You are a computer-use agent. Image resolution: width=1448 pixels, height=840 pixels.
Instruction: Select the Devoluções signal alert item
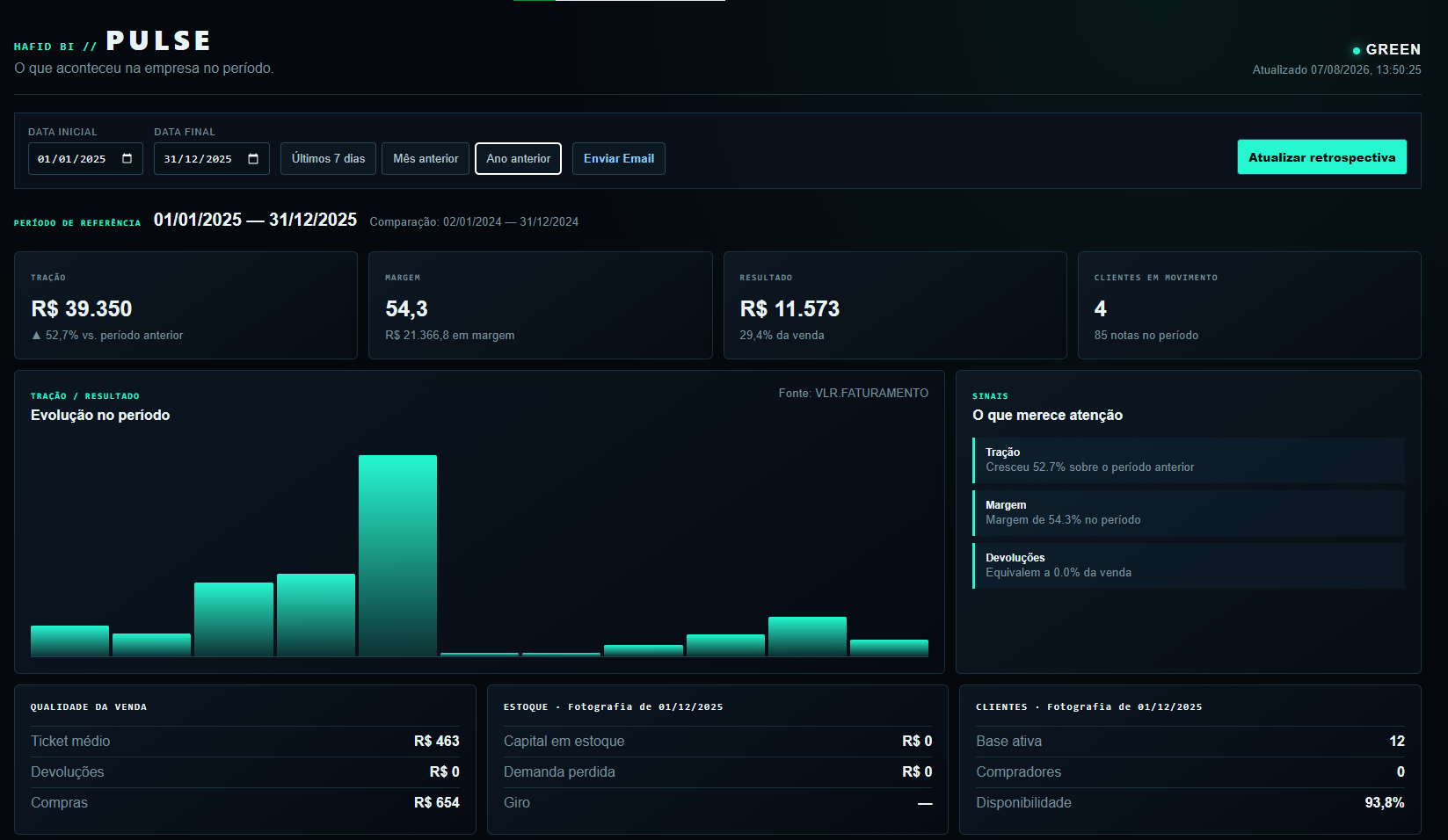(1189, 566)
